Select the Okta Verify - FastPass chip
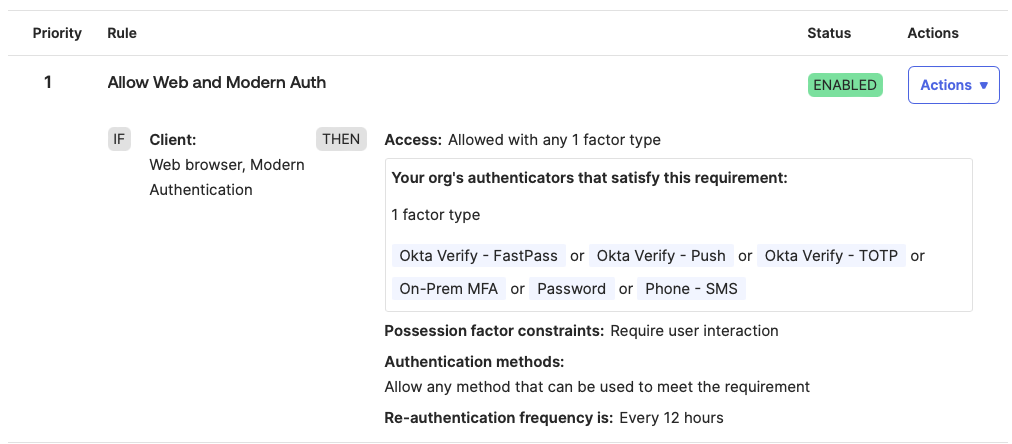The height and width of the screenshot is (444, 1012). (x=479, y=256)
